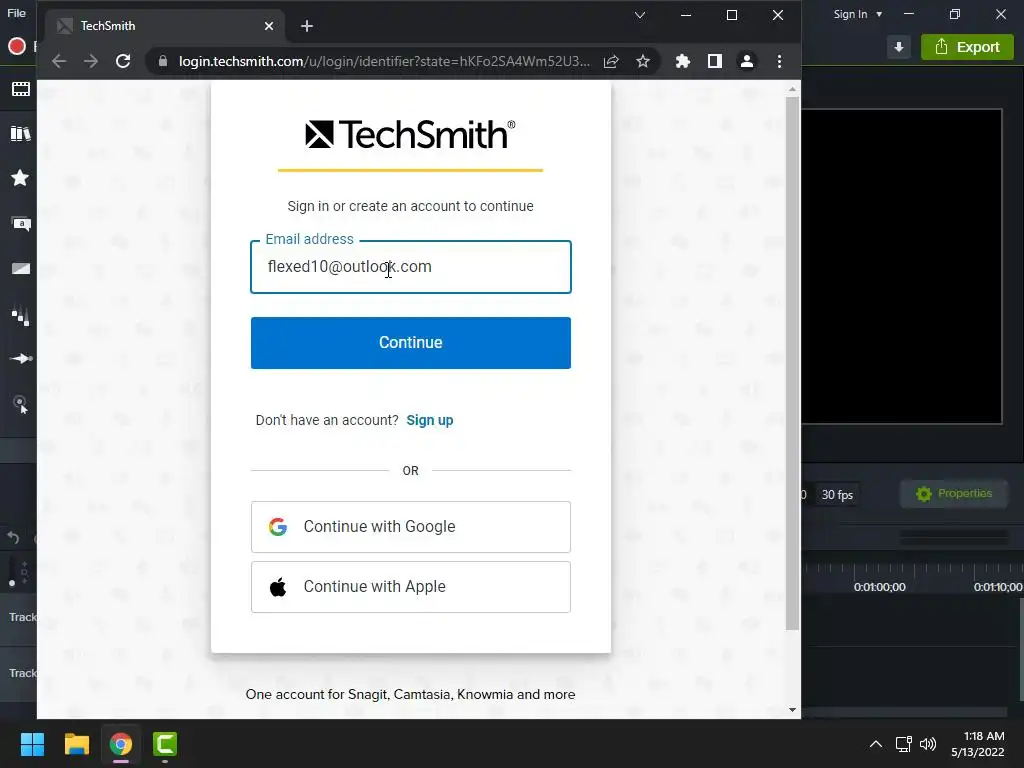
Task: Open Camtasia Media bin icon
Action: tap(20, 89)
